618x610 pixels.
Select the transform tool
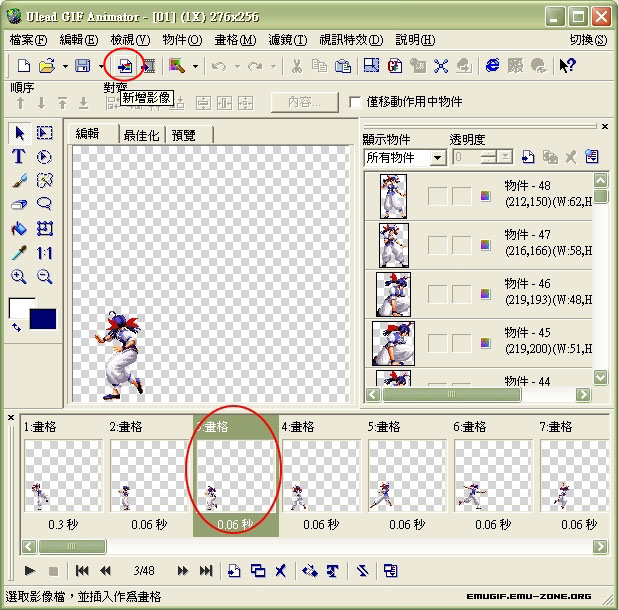[x=45, y=228]
